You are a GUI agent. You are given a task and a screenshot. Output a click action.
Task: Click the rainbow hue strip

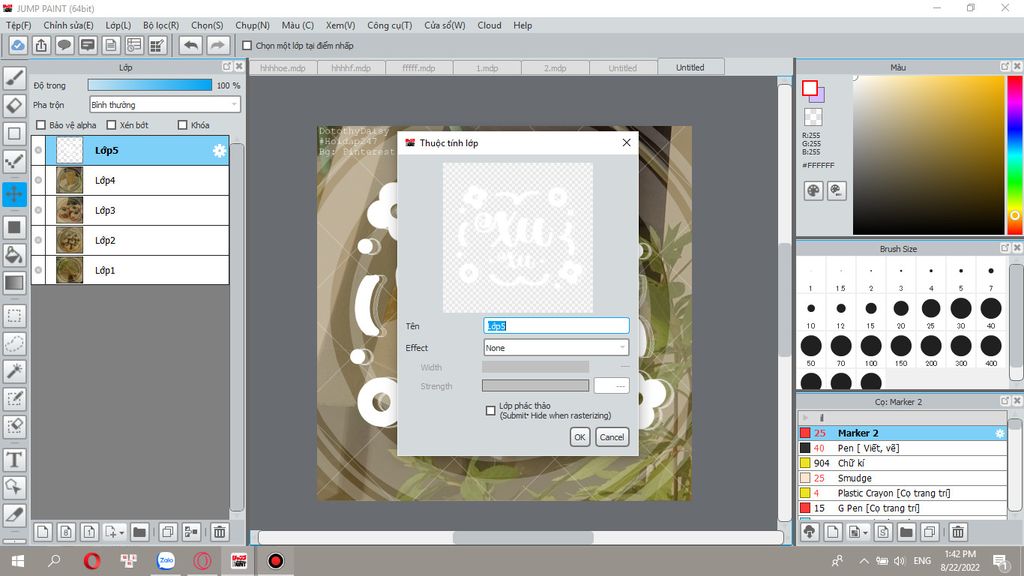(x=1016, y=155)
